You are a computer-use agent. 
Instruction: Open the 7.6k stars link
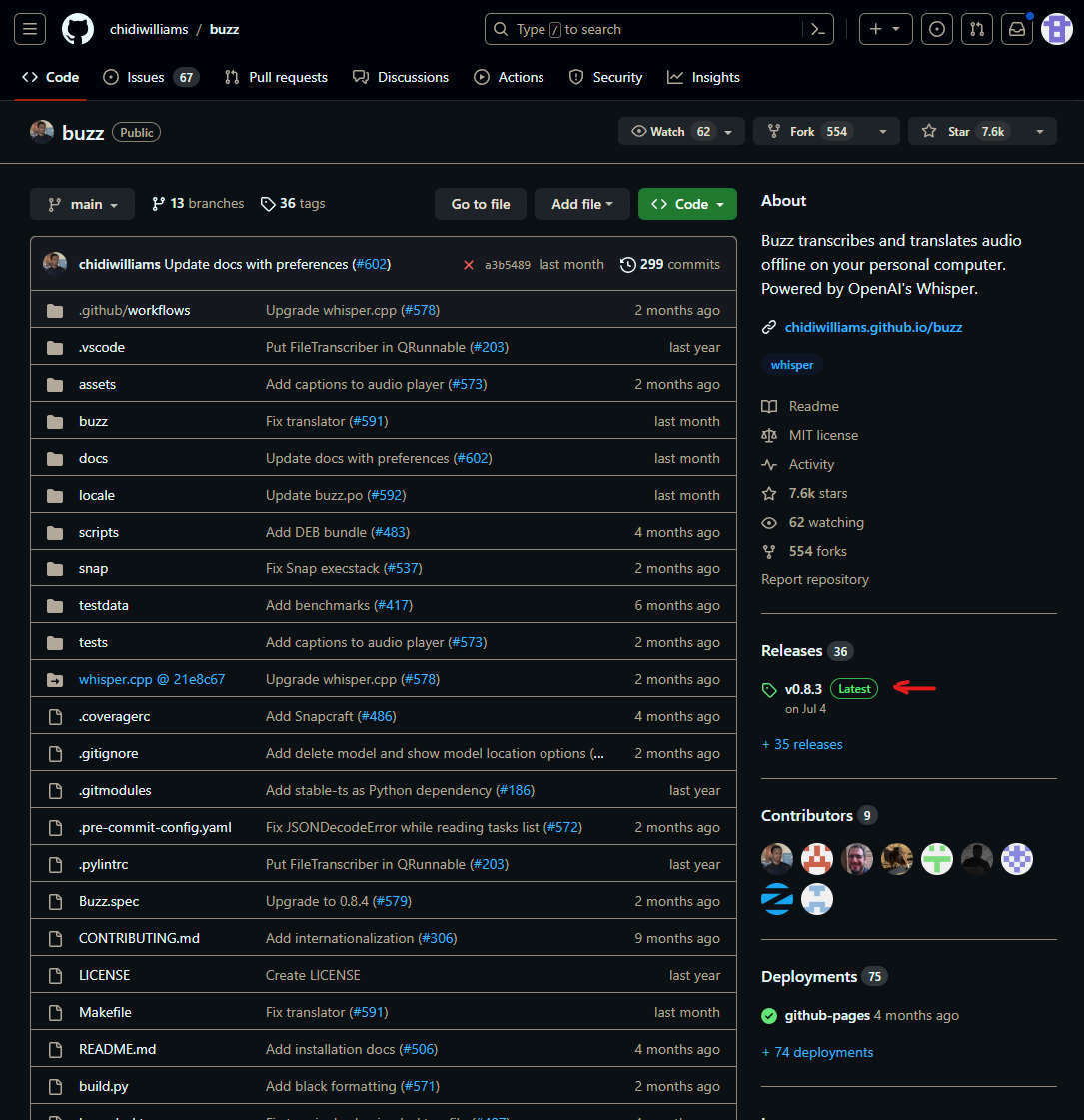pyautogui.click(x=805, y=494)
